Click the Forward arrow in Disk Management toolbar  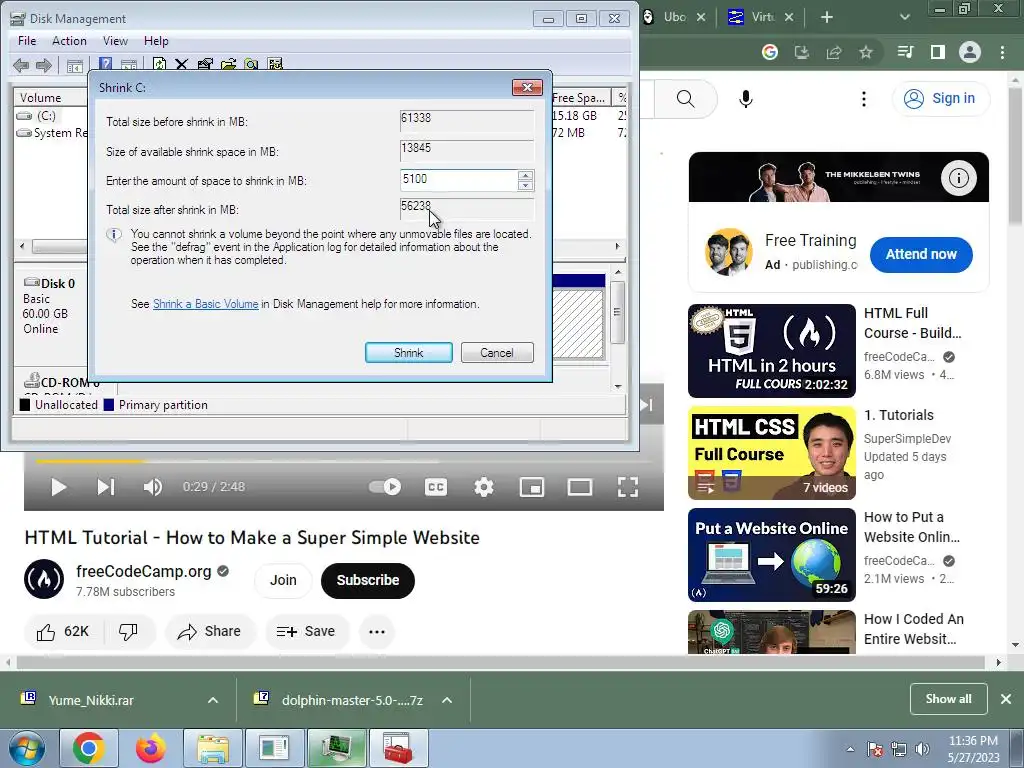coord(44,65)
